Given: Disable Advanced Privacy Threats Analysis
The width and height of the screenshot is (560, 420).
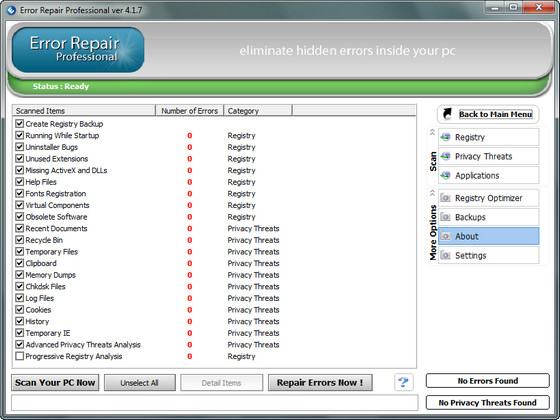Looking at the screenshot, I should 20,345.
